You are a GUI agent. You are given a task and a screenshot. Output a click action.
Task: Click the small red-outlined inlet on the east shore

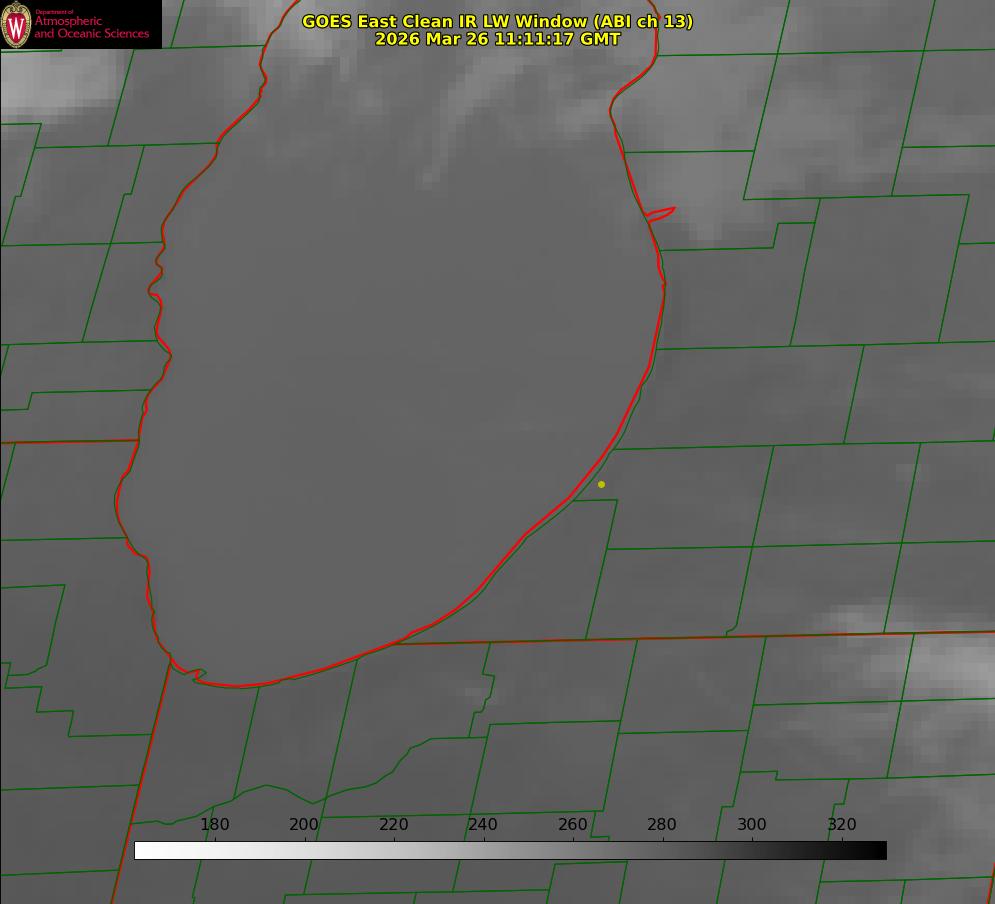click(660, 213)
